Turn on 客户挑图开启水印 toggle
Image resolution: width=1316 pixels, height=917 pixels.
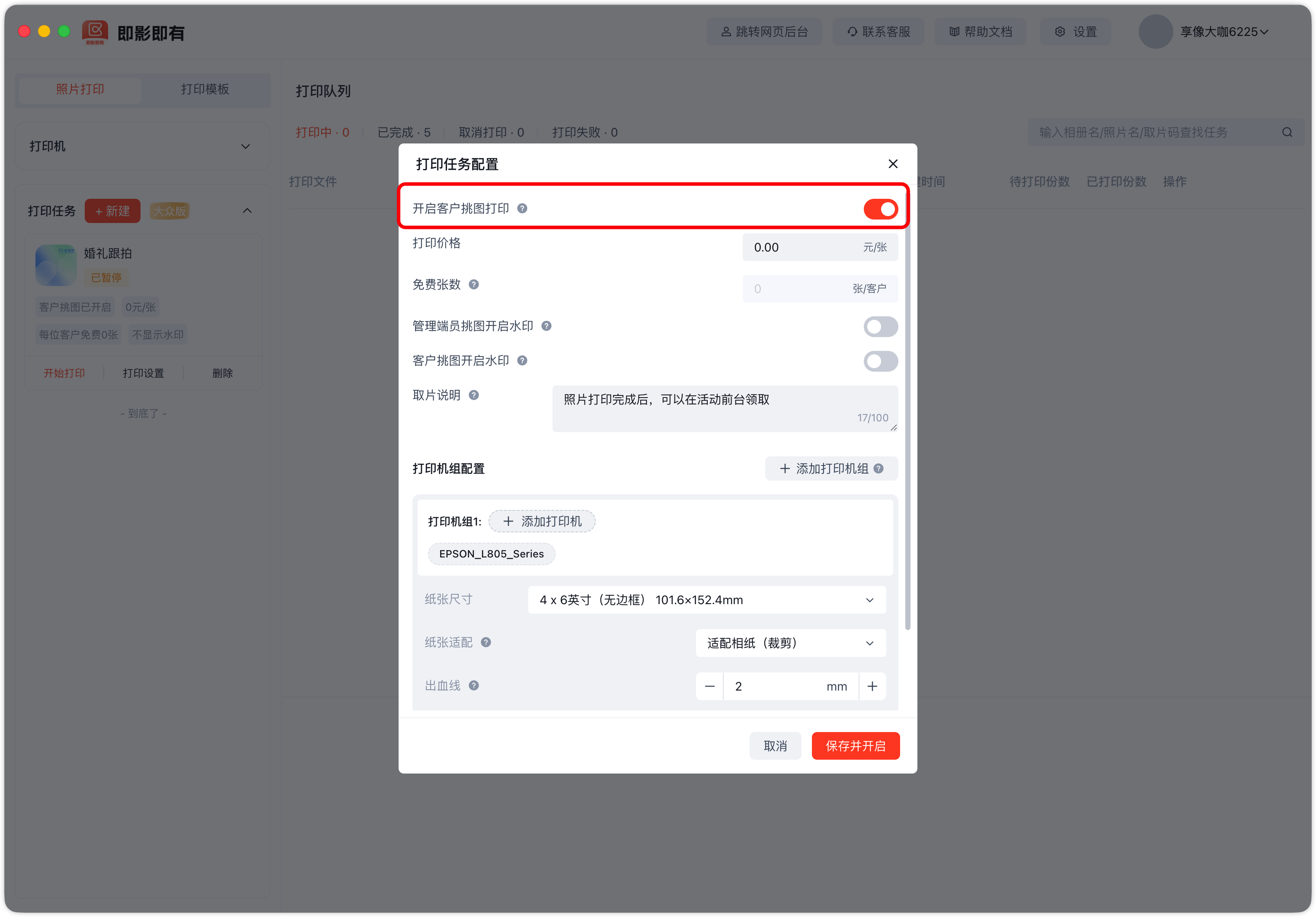(x=880, y=361)
